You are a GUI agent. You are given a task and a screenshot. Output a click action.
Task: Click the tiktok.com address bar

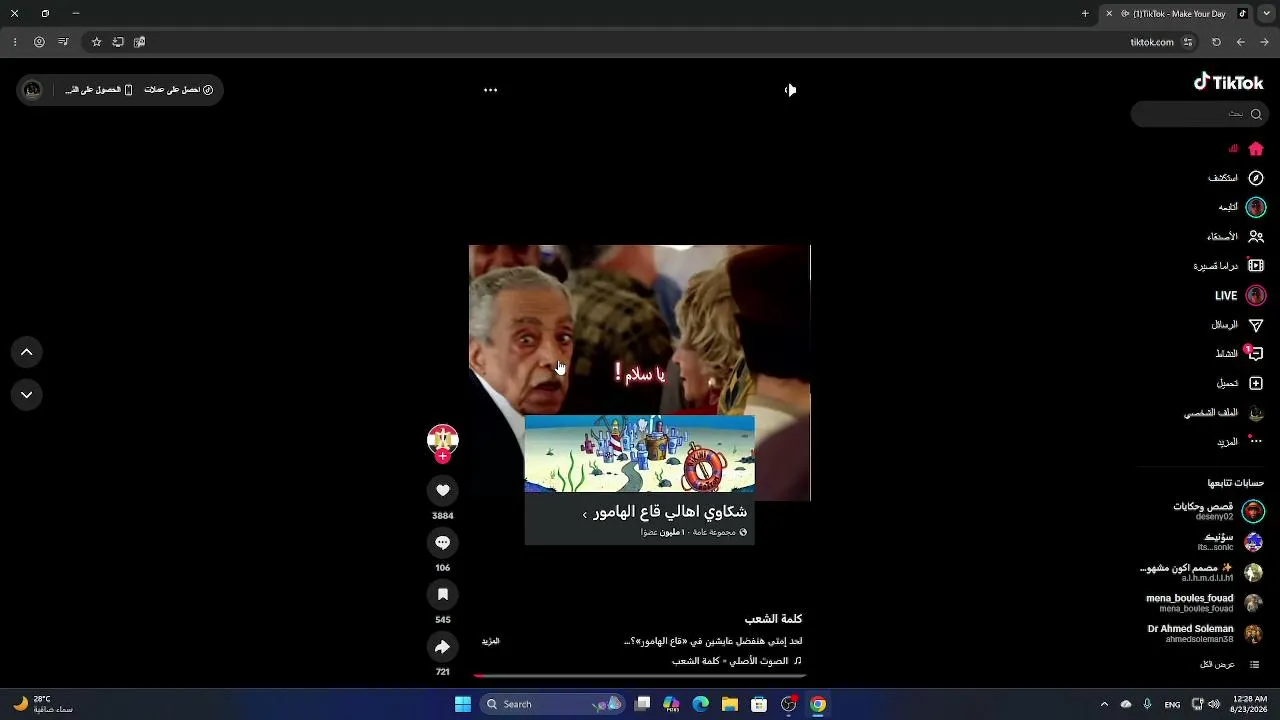(1152, 42)
